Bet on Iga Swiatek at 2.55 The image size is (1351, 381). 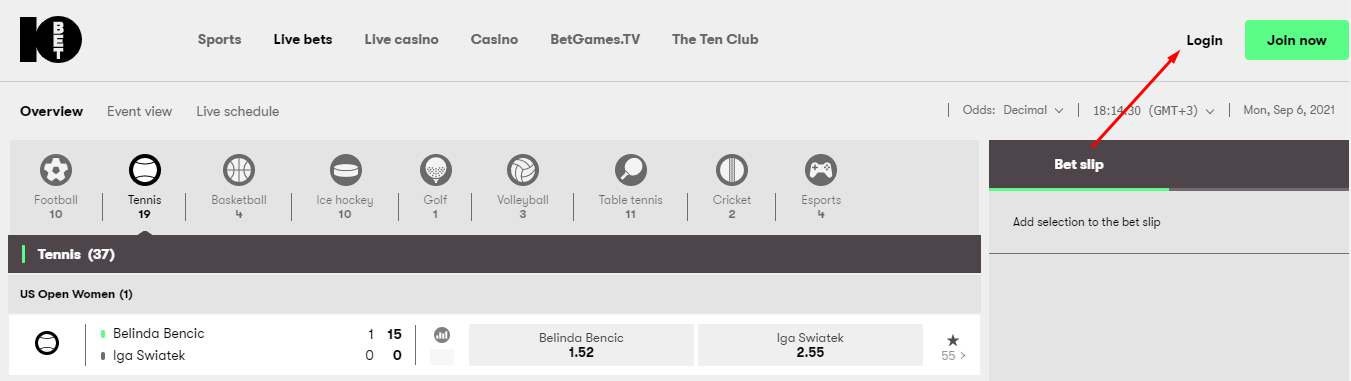(810, 345)
